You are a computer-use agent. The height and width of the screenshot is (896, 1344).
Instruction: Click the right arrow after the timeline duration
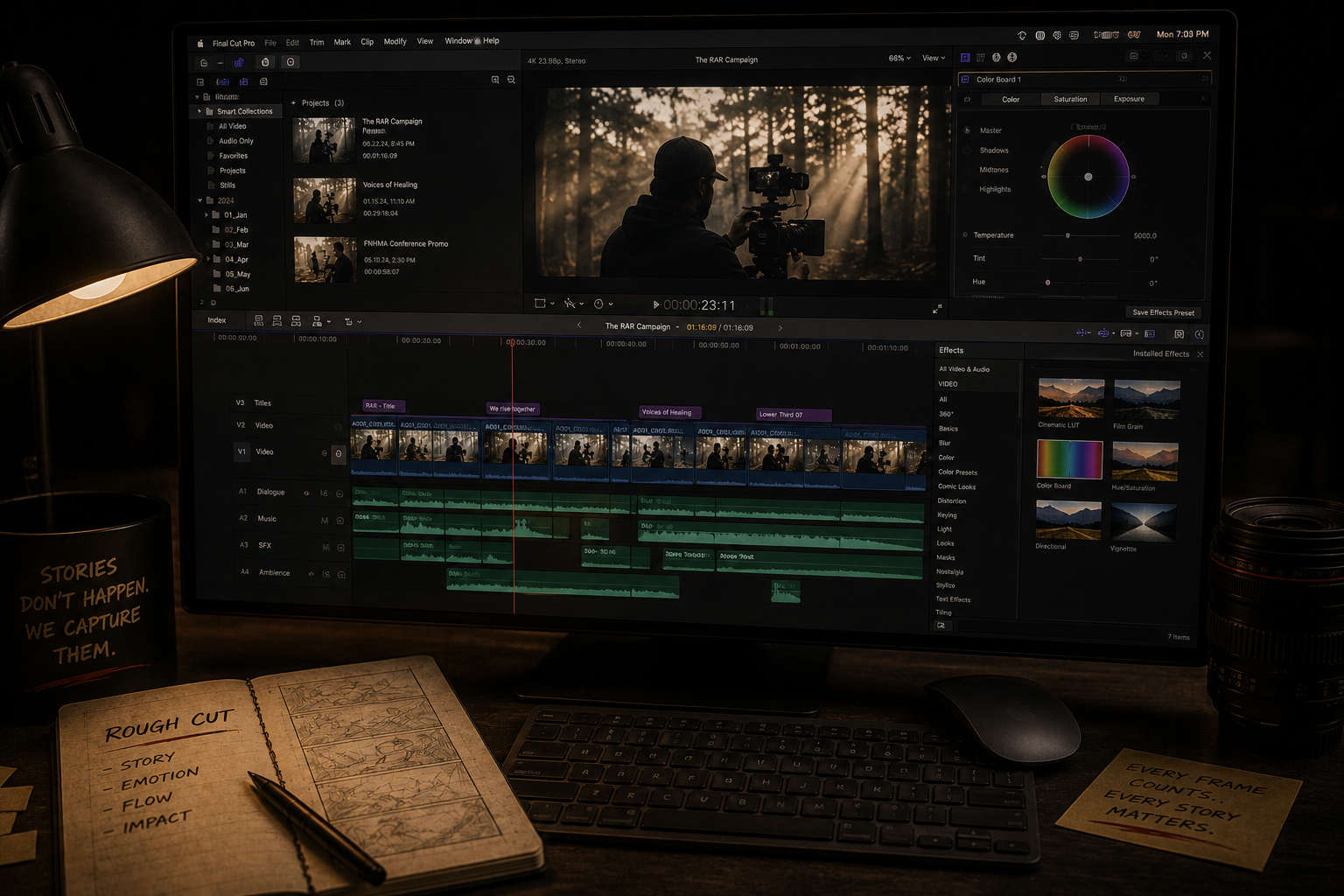pos(780,328)
